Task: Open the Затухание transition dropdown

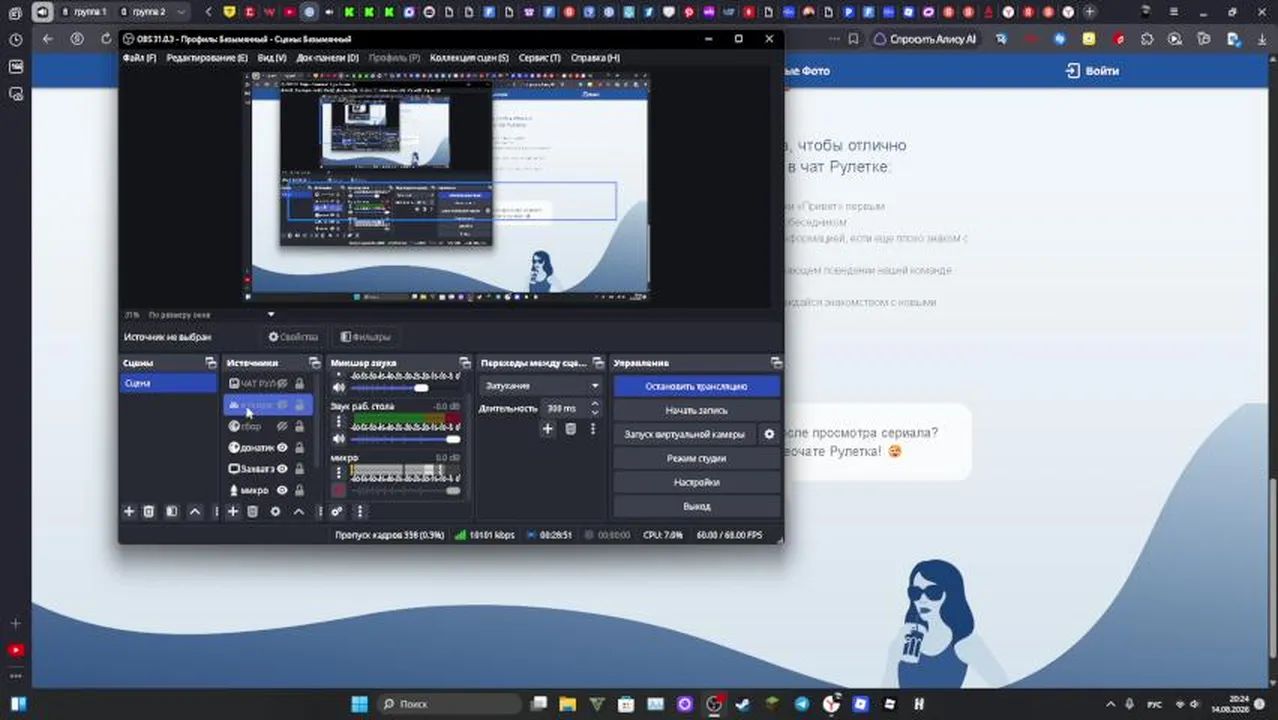Action: pyautogui.click(x=540, y=385)
